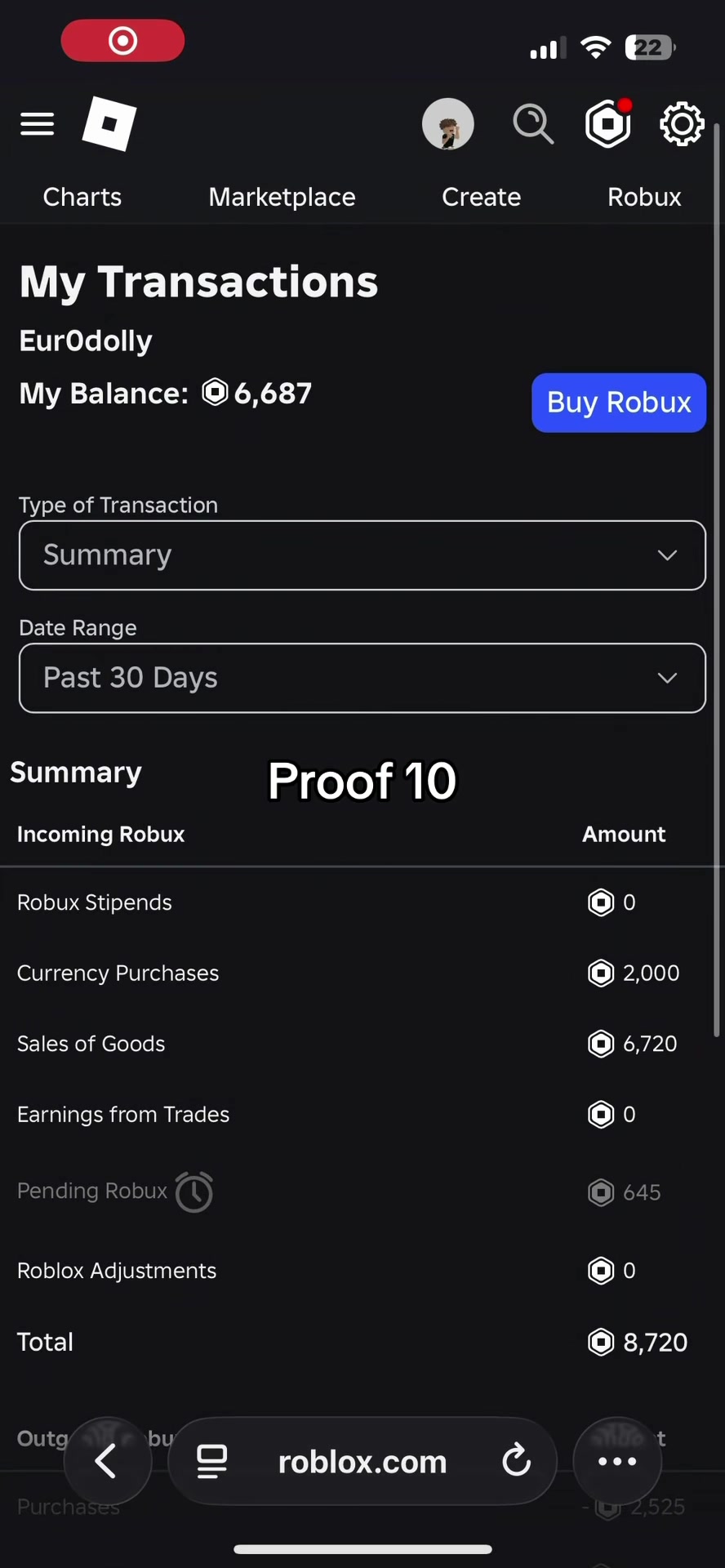Tap the browser back arrow button
Viewport: 725px width, 1568px height.
pyautogui.click(x=107, y=1461)
